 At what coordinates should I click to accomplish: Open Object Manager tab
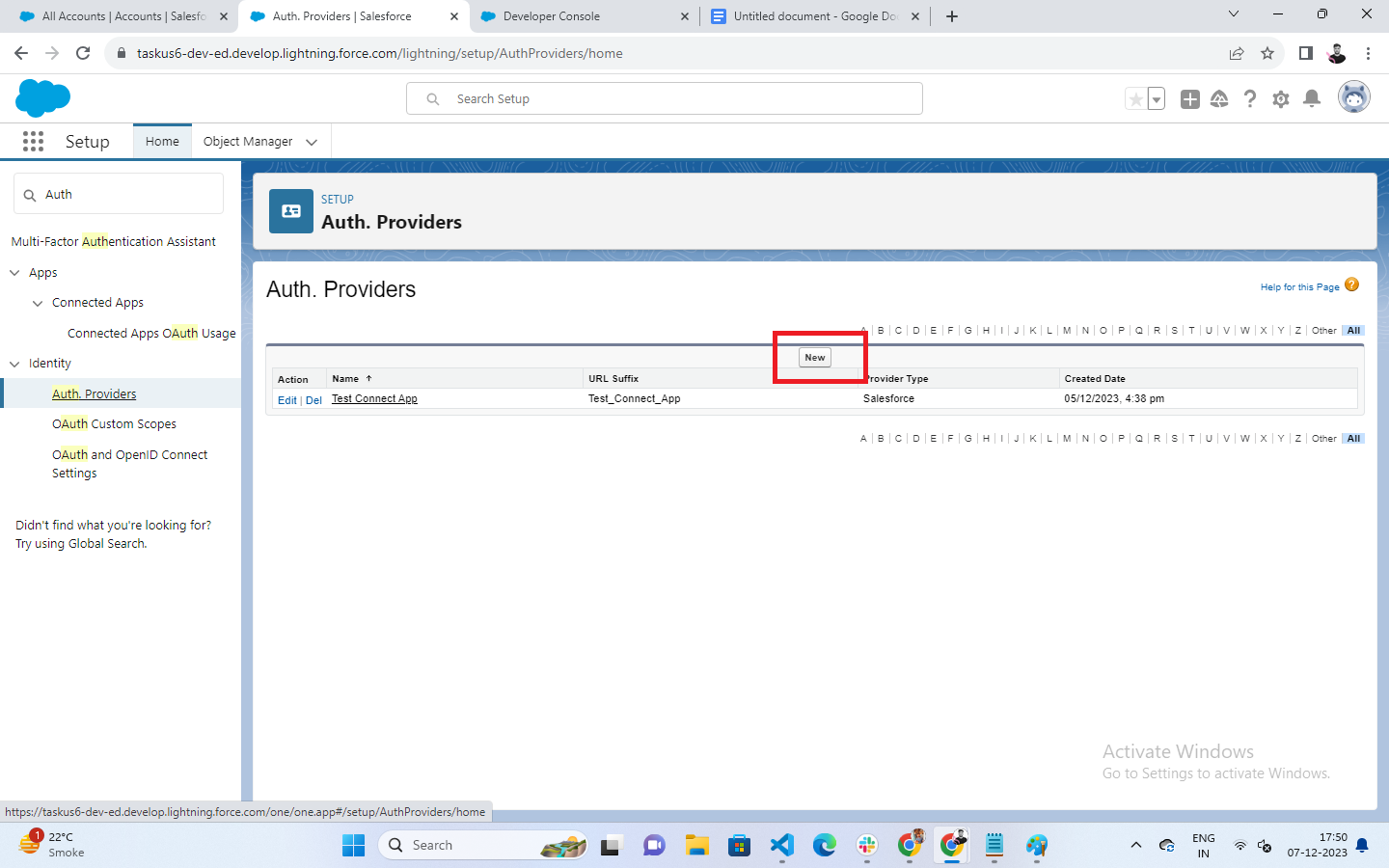click(248, 142)
